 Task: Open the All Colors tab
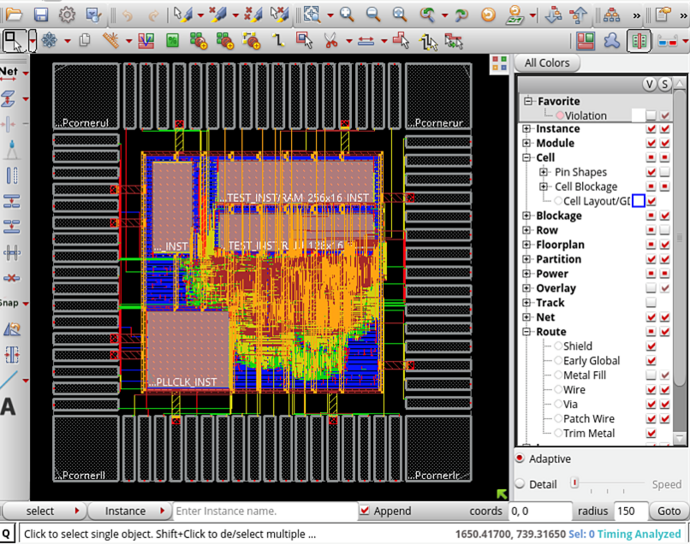pos(546,63)
